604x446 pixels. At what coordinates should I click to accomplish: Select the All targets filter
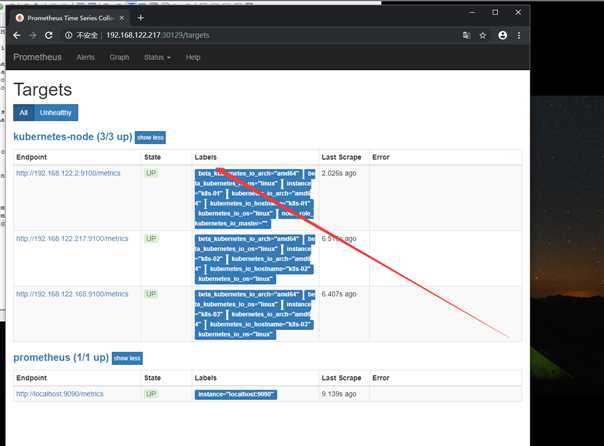[23, 113]
